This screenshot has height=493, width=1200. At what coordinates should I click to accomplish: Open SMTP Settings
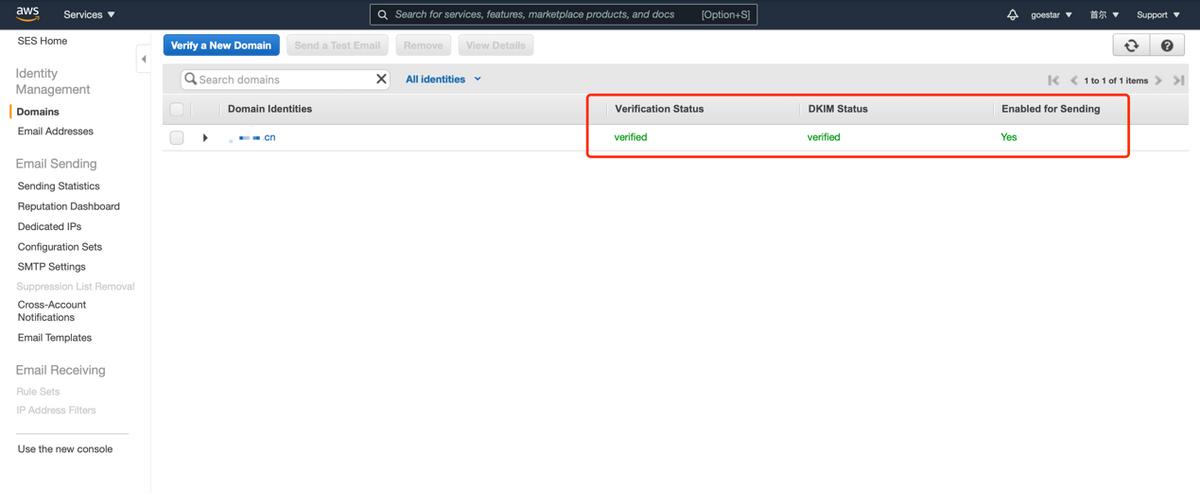click(x=51, y=266)
